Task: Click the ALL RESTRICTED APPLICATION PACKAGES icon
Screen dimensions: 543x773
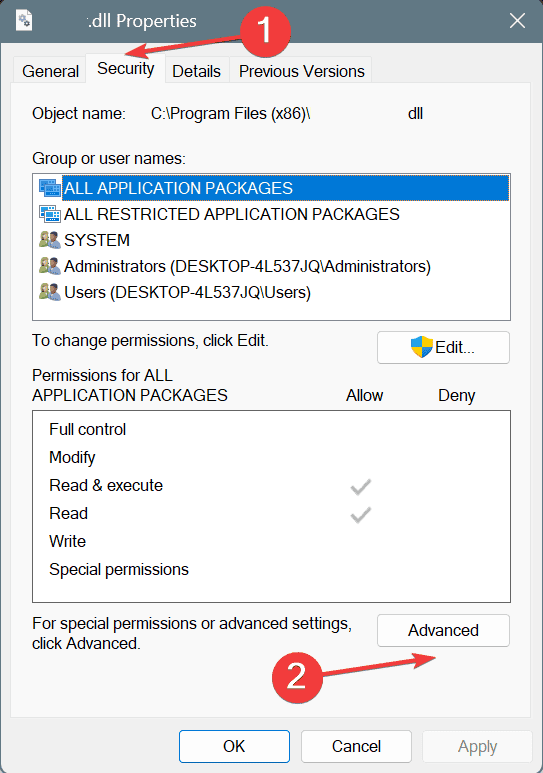Action: click(50, 214)
